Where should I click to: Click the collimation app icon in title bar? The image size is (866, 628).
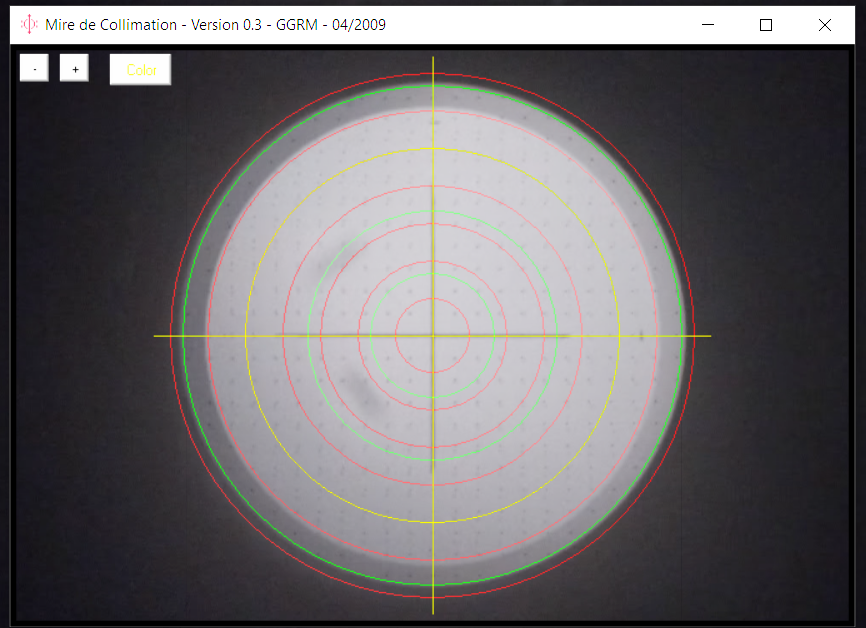pos(30,24)
